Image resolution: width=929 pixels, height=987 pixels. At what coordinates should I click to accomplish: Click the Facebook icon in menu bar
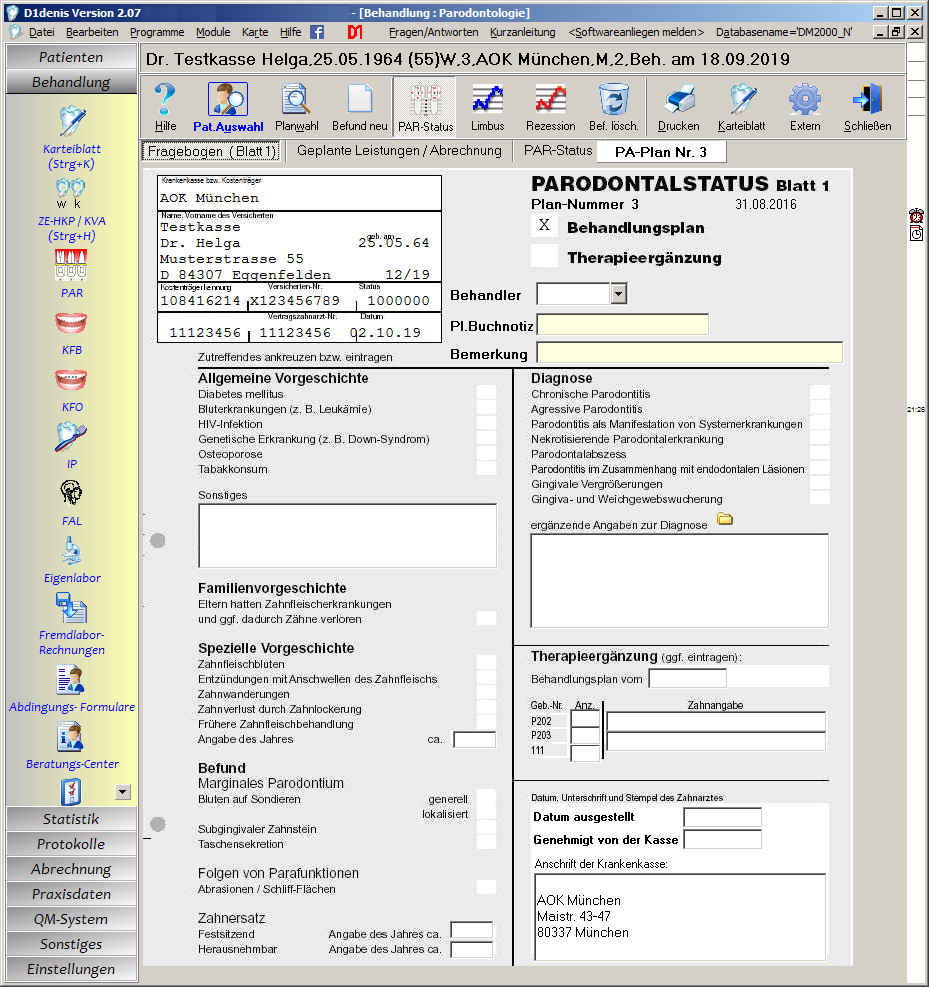point(317,32)
